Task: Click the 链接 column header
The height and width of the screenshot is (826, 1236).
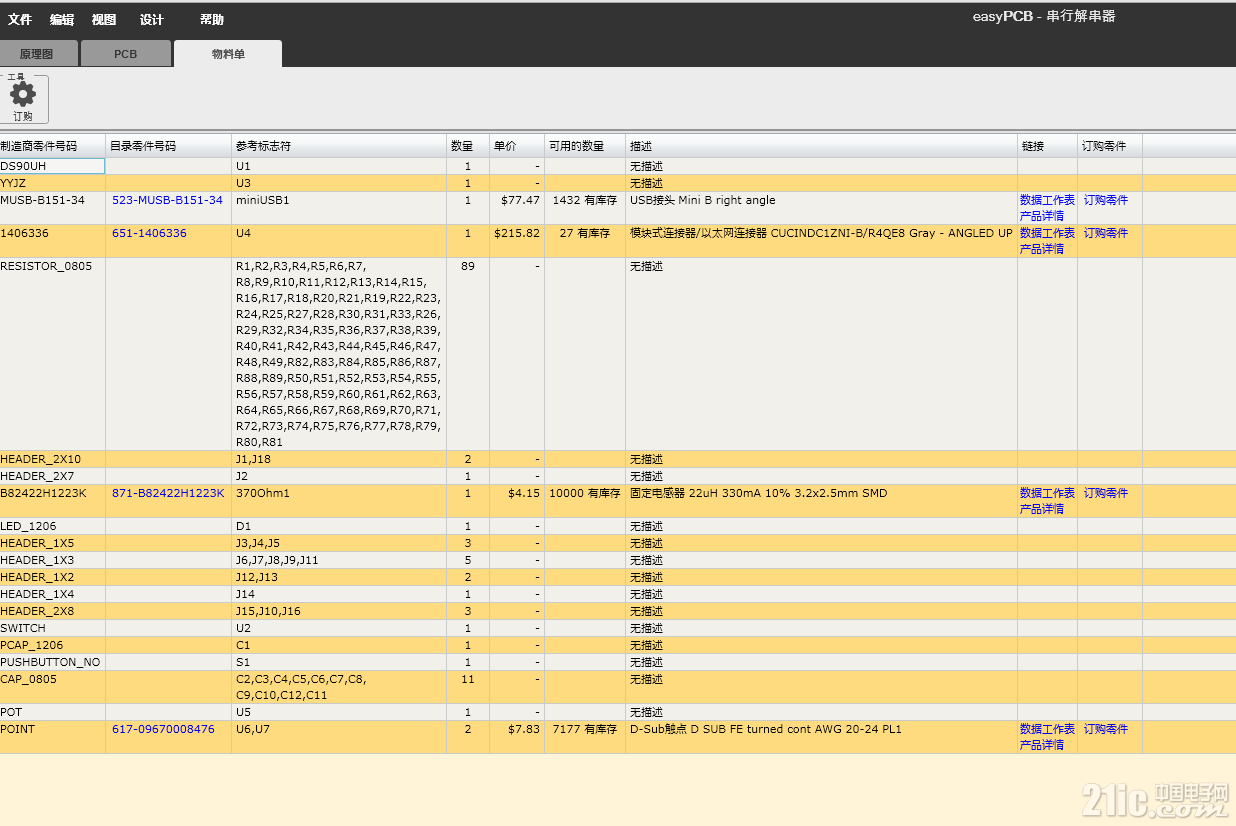Action: click(1047, 146)
